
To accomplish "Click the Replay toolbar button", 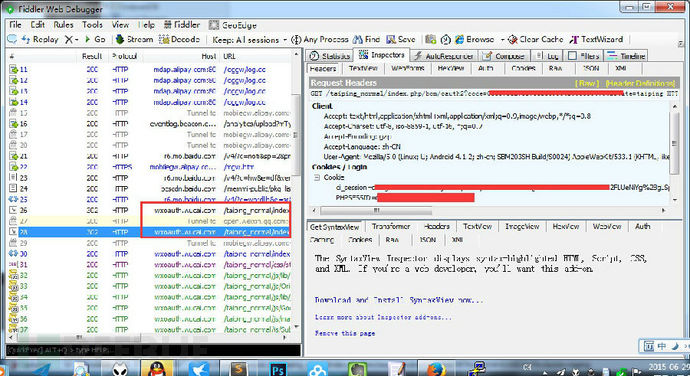I will click(40, 39).
